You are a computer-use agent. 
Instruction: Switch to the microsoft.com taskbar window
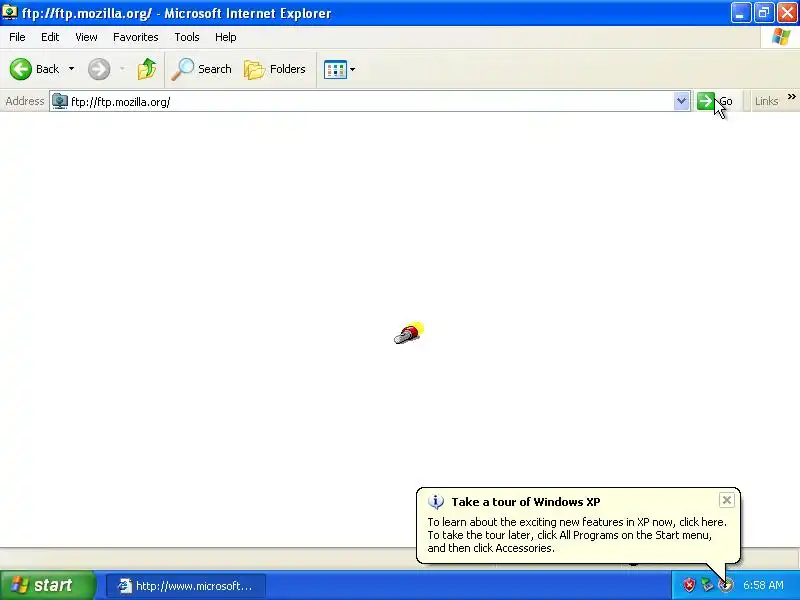[x=186, y=586]
